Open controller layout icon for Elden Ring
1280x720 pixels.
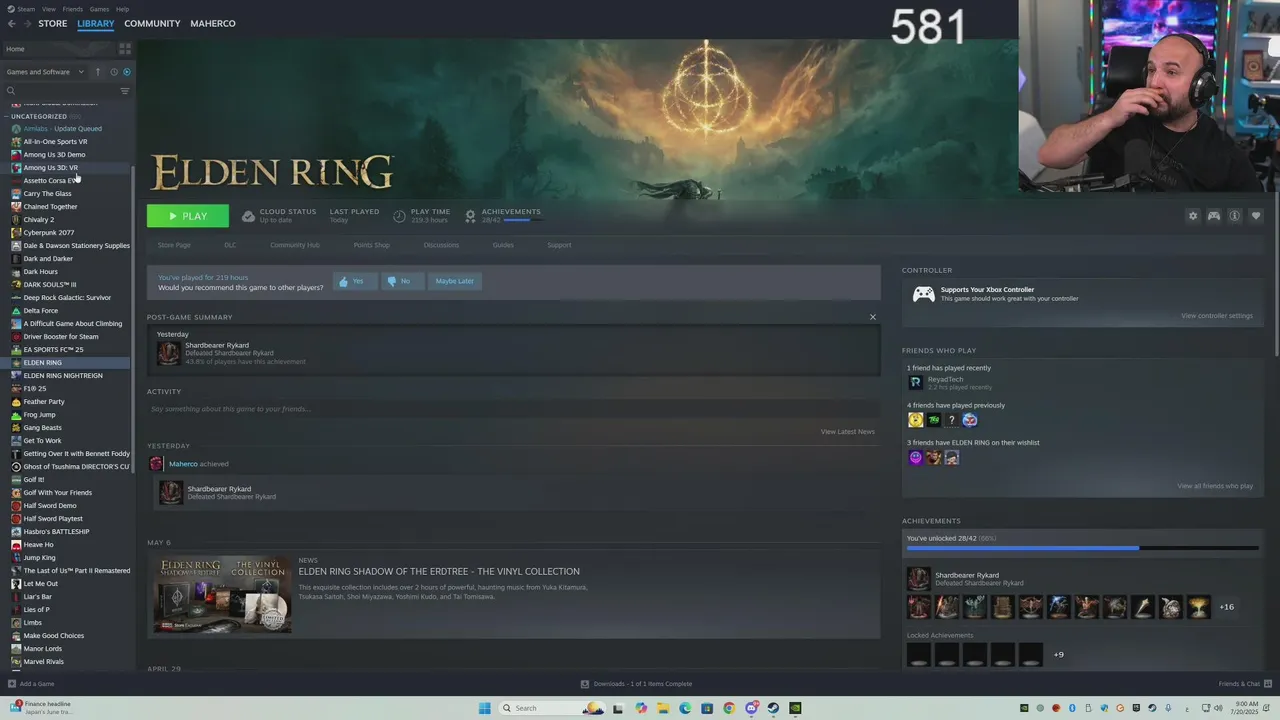(1213, 216)
